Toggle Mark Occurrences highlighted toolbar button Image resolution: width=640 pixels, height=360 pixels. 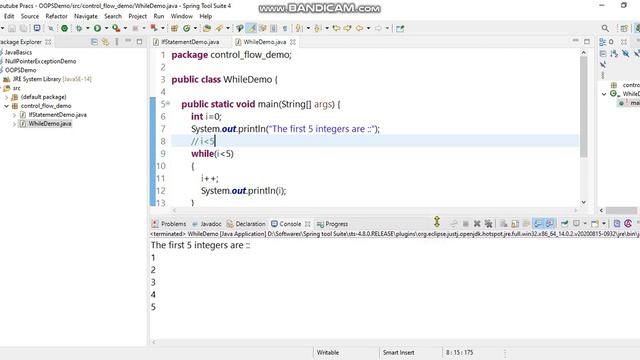pos(251,28)
